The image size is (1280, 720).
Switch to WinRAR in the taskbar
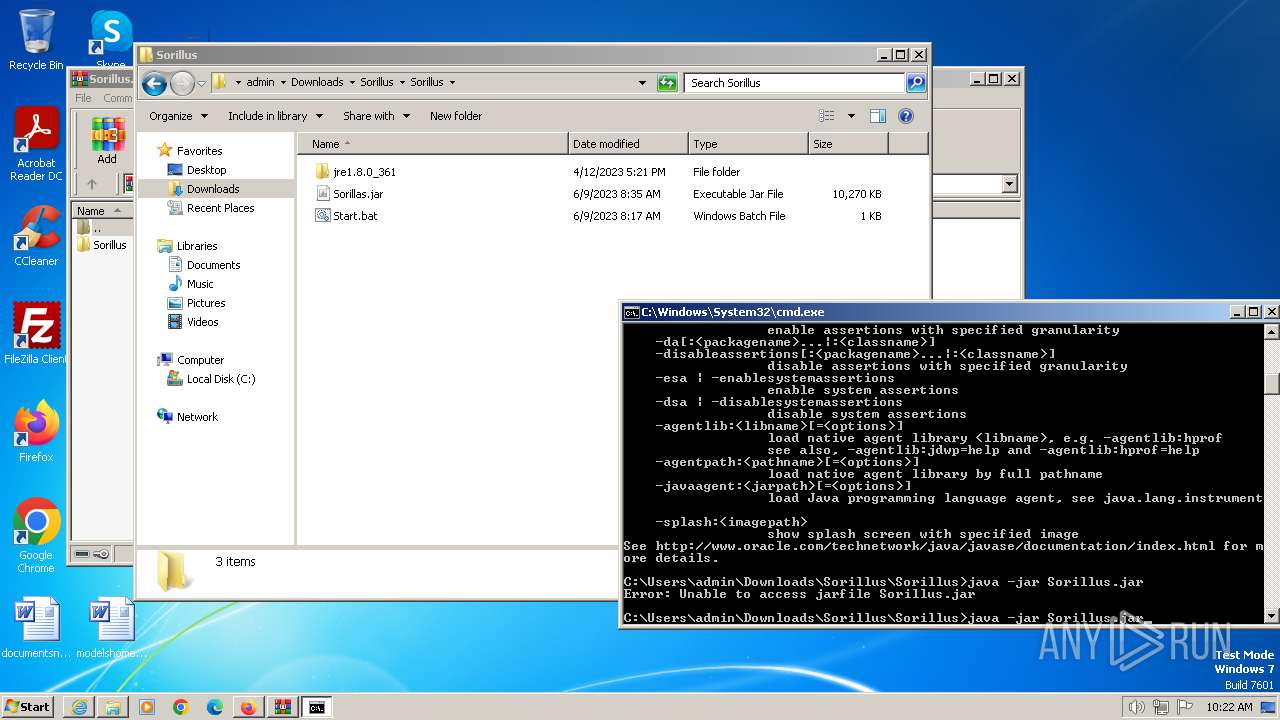282,707
